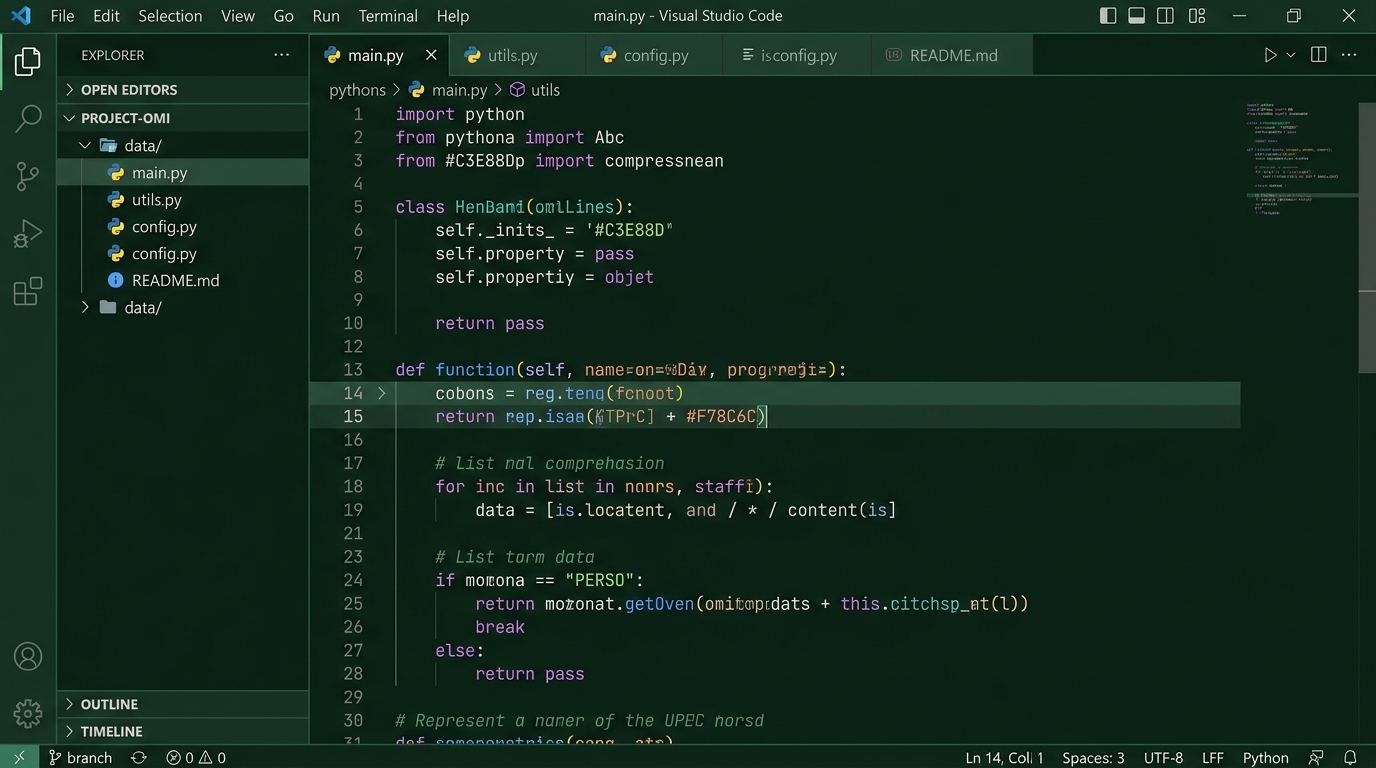Expand the TIMELINE section
The height and width of the screenshot is (768, 1376).
coord(183,731)
